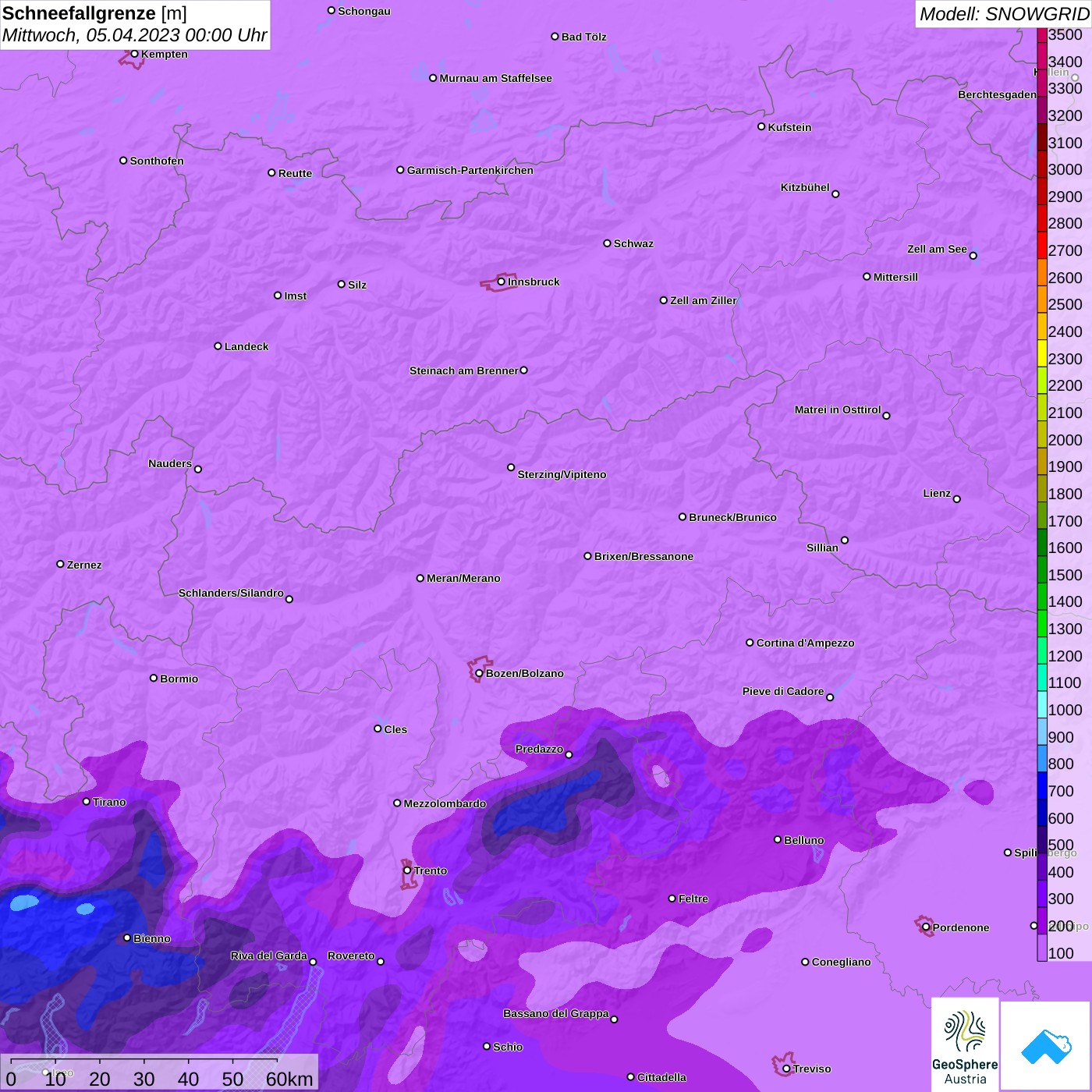Click the Pordenone city marker

coord(926,927)
